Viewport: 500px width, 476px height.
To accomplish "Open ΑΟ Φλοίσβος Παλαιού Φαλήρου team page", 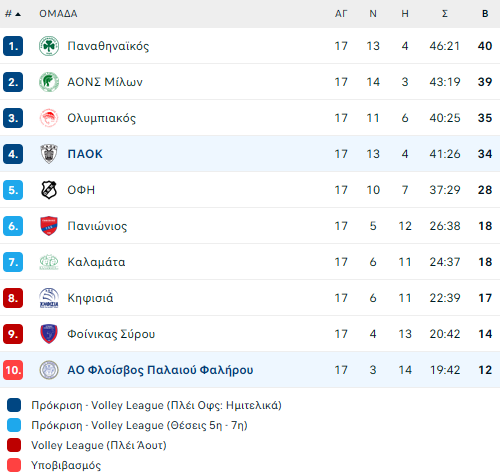I will coord(160,370).
